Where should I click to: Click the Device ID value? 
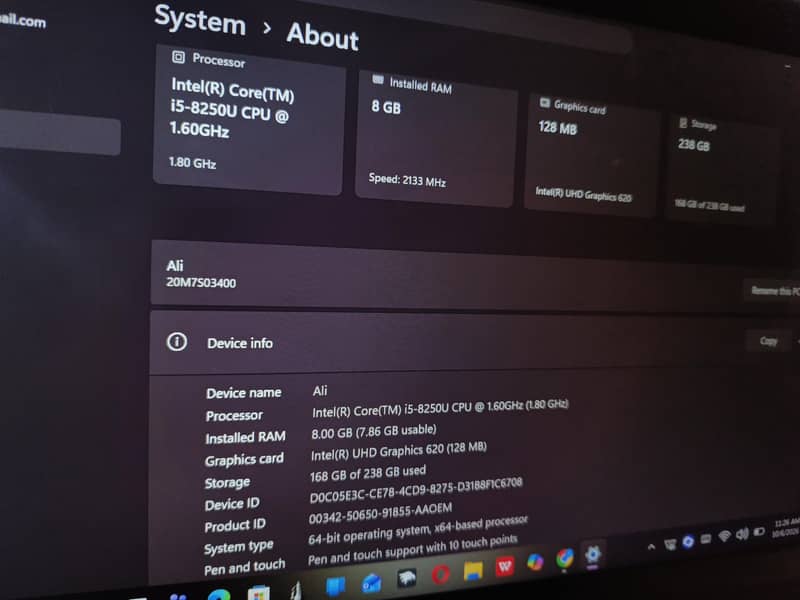pyautogui.click(x=416, y=490)
